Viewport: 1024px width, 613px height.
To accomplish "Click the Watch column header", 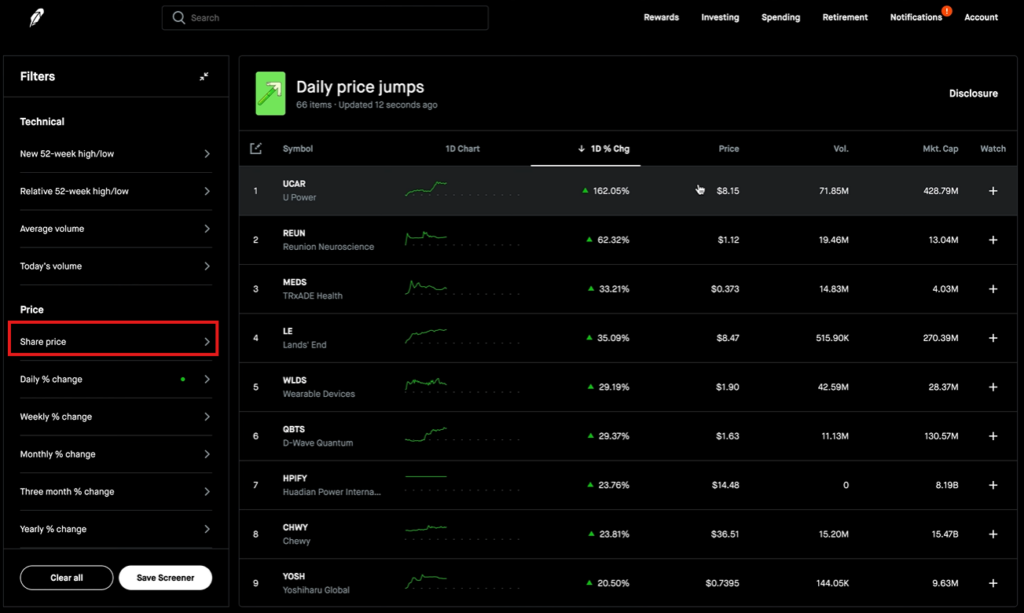I will pos(993,149).
